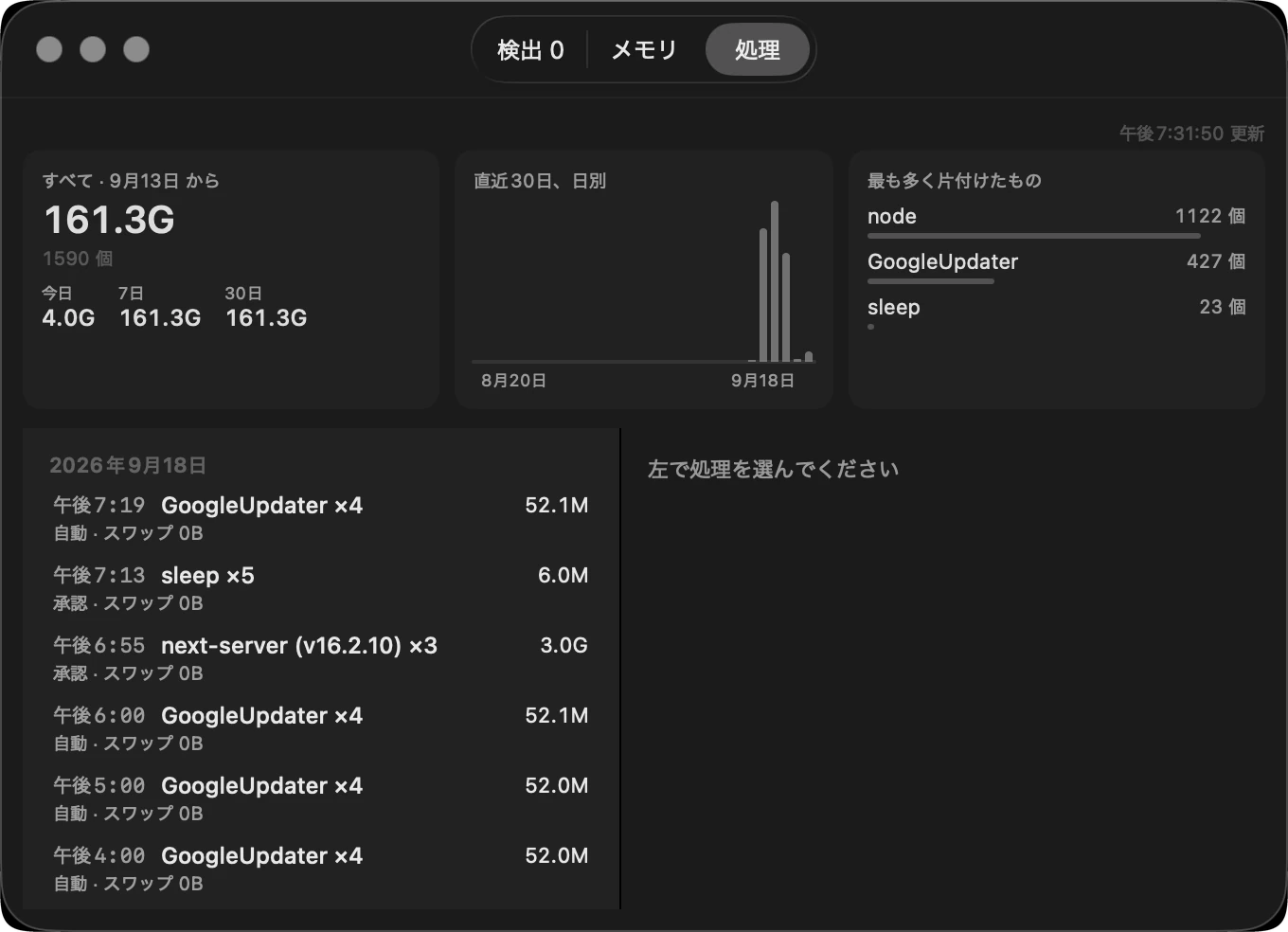Click the すべて · 9月13日 から label
Viewport: 1288px width, 932px height.
pos(131,181)
